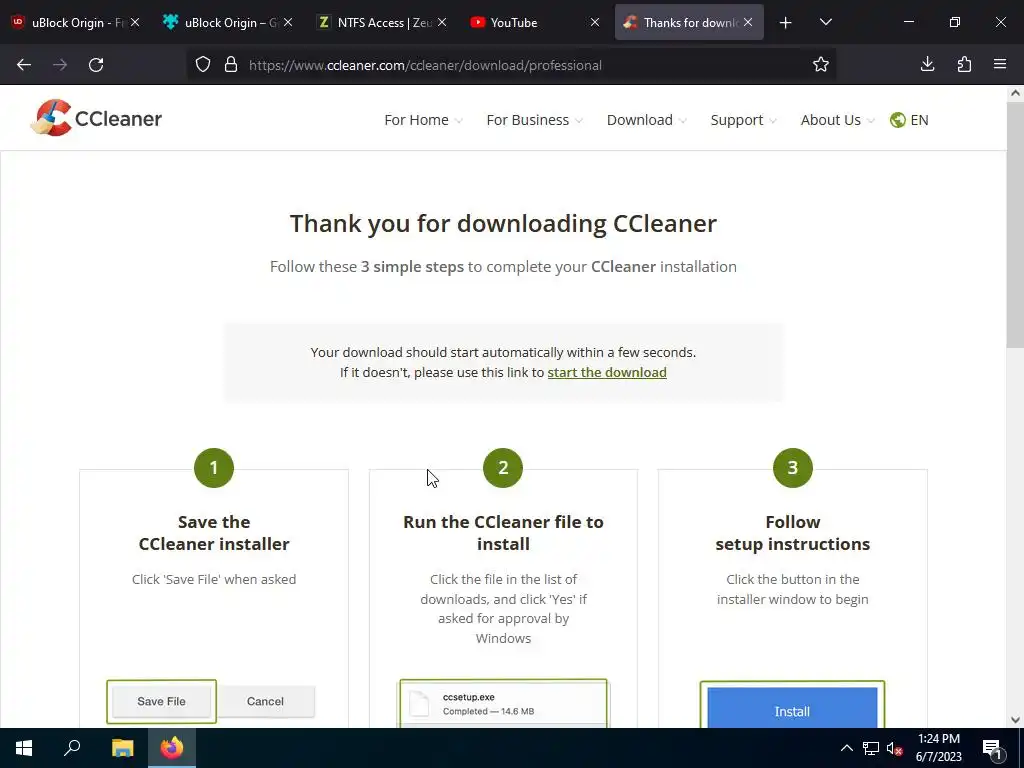Click the browser forward arrow
Screen dimensions: 1024x768
coord(60,65)
